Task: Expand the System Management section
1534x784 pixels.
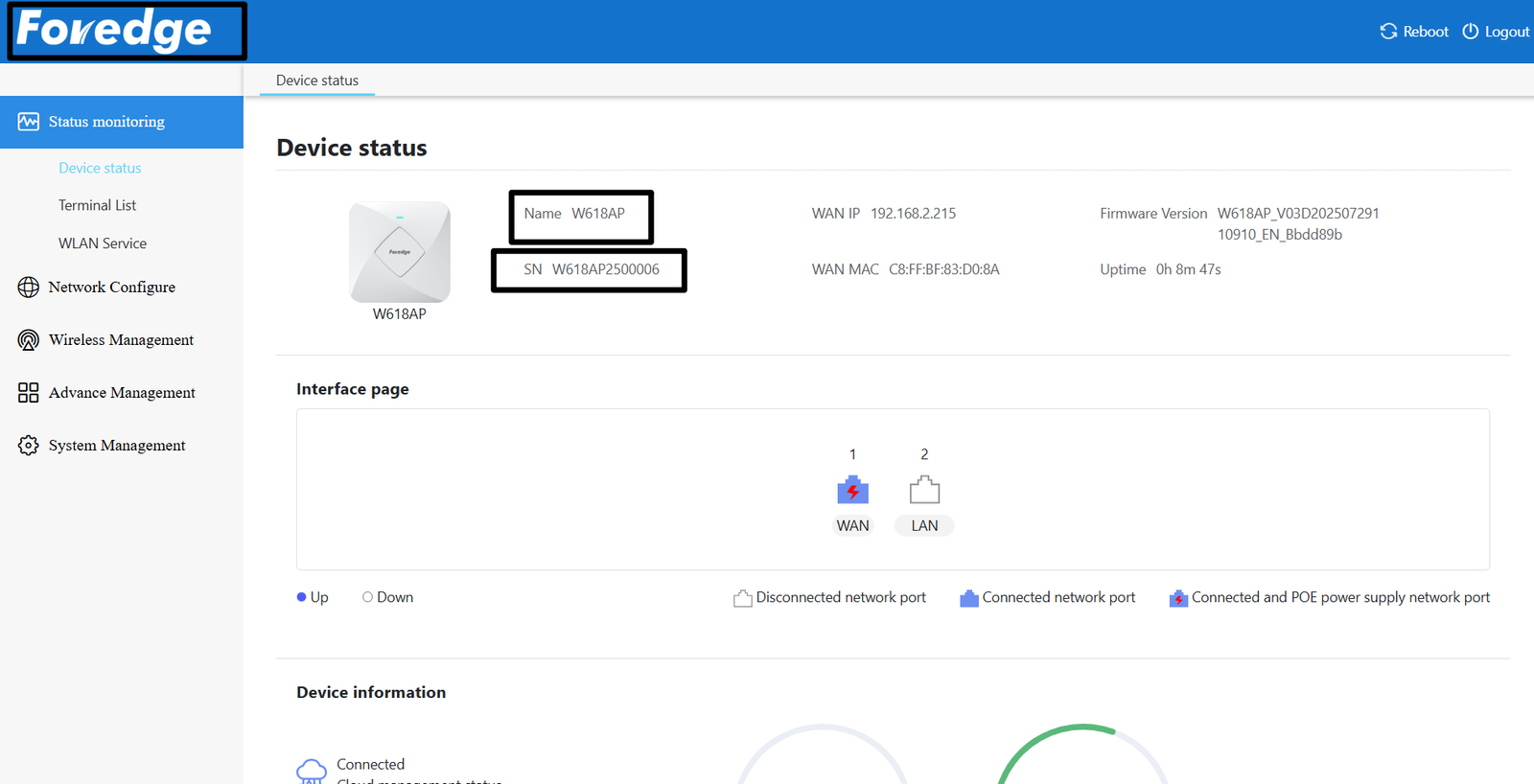Action: [122, 446]
